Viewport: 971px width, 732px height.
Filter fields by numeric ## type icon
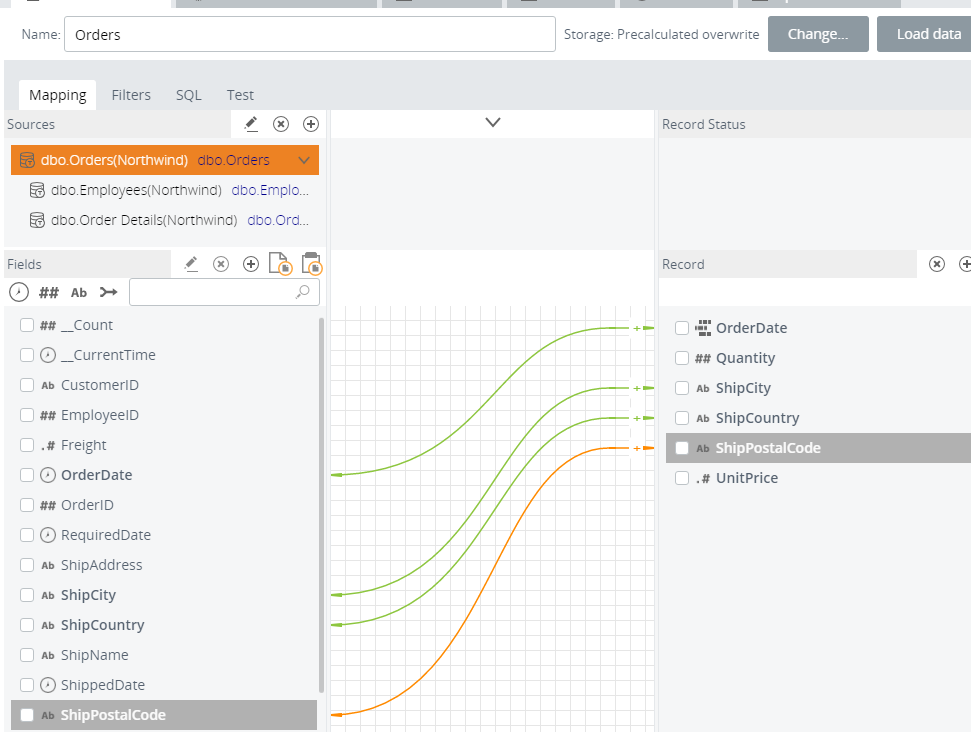pyautogui.click(x=48, y=292)
